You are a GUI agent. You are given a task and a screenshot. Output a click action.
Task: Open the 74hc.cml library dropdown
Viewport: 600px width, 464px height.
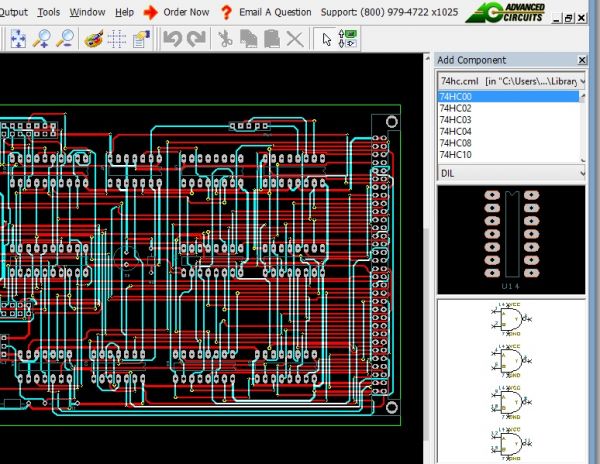pyautogui.click(x=581, y=79)
